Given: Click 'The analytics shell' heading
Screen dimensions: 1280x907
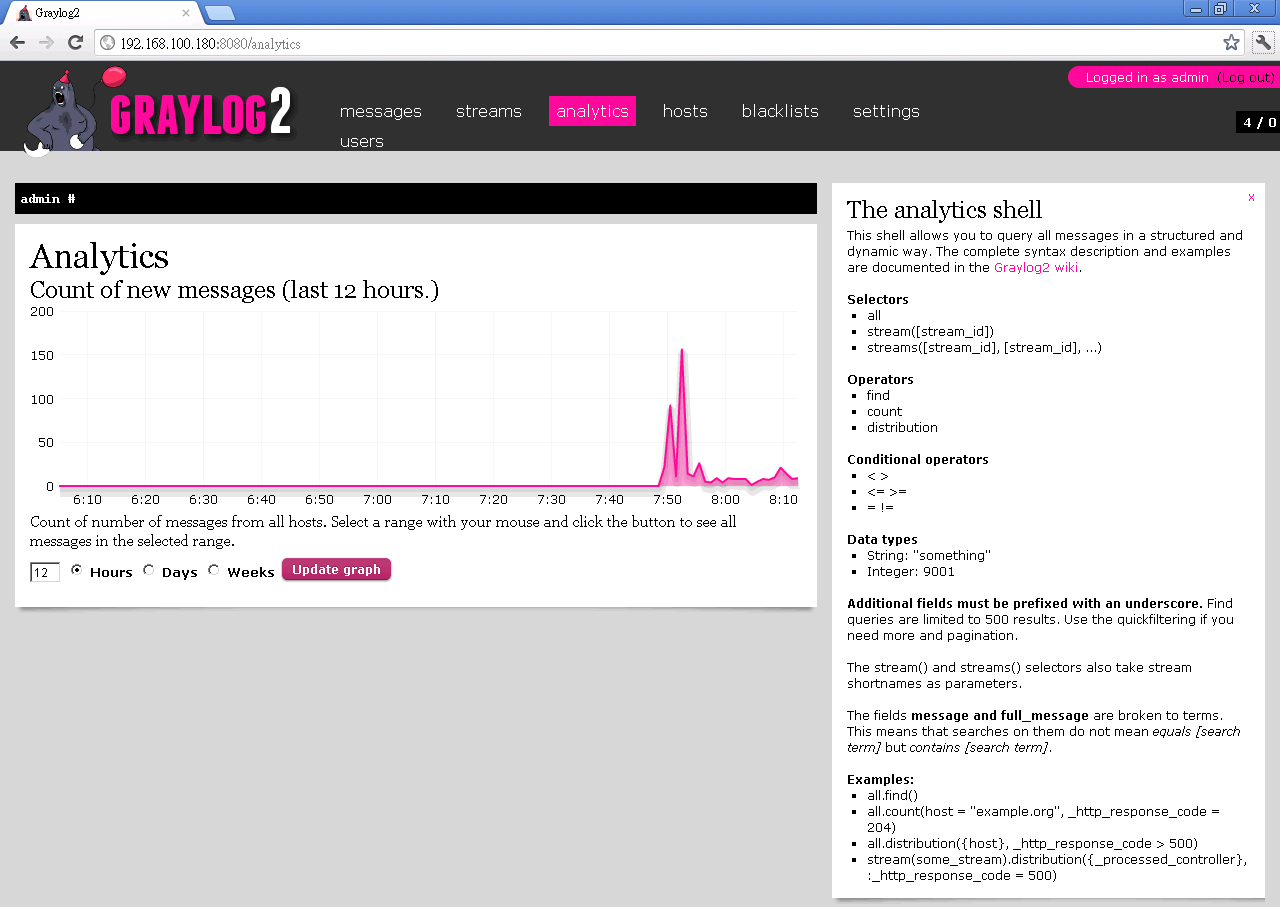Looking at the screenshot, I should pyautogui.click(x=944, y=209).
